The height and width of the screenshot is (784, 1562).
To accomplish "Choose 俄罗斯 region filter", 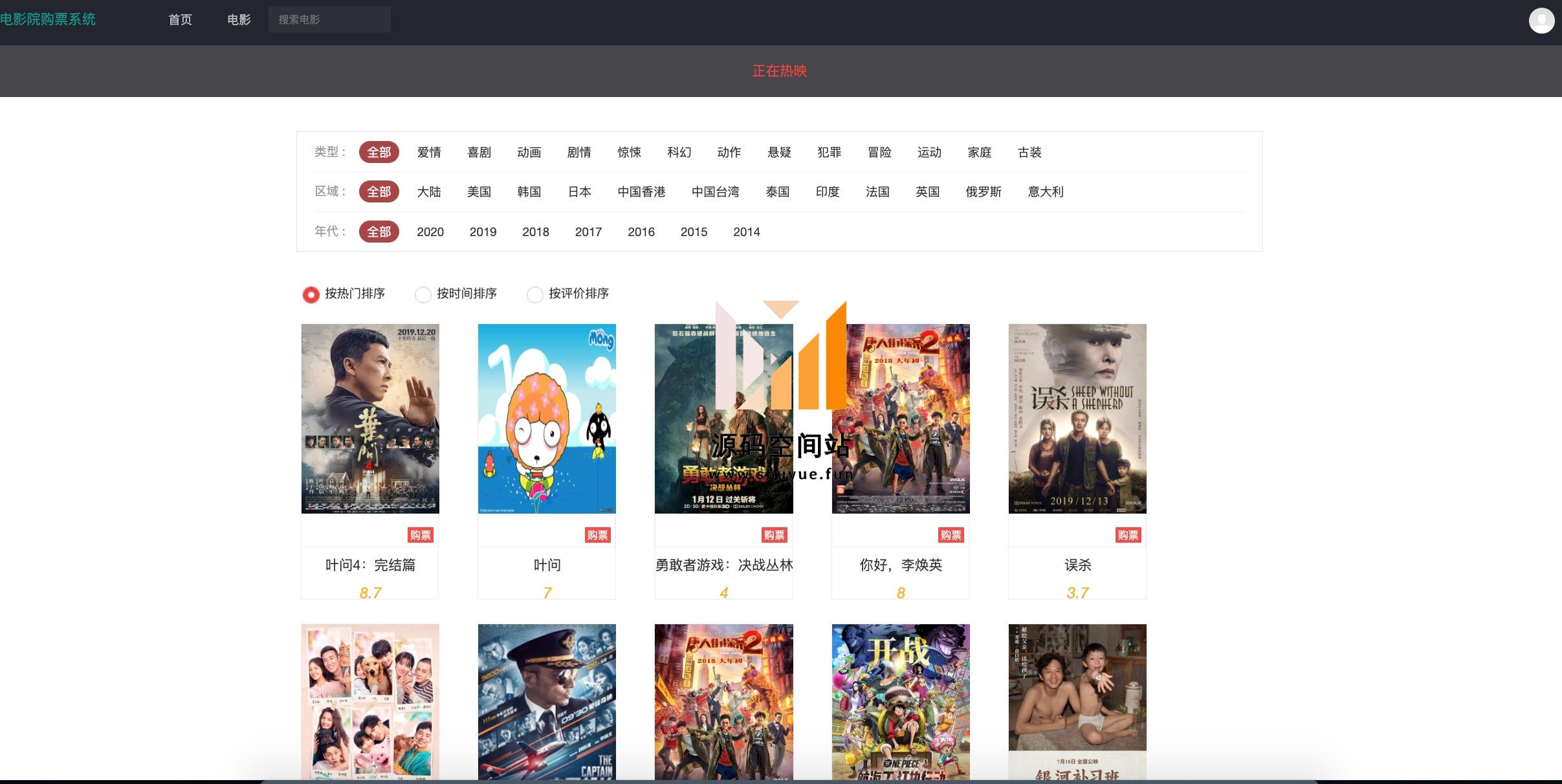I will pyautogui.click(x=984, y=191).
